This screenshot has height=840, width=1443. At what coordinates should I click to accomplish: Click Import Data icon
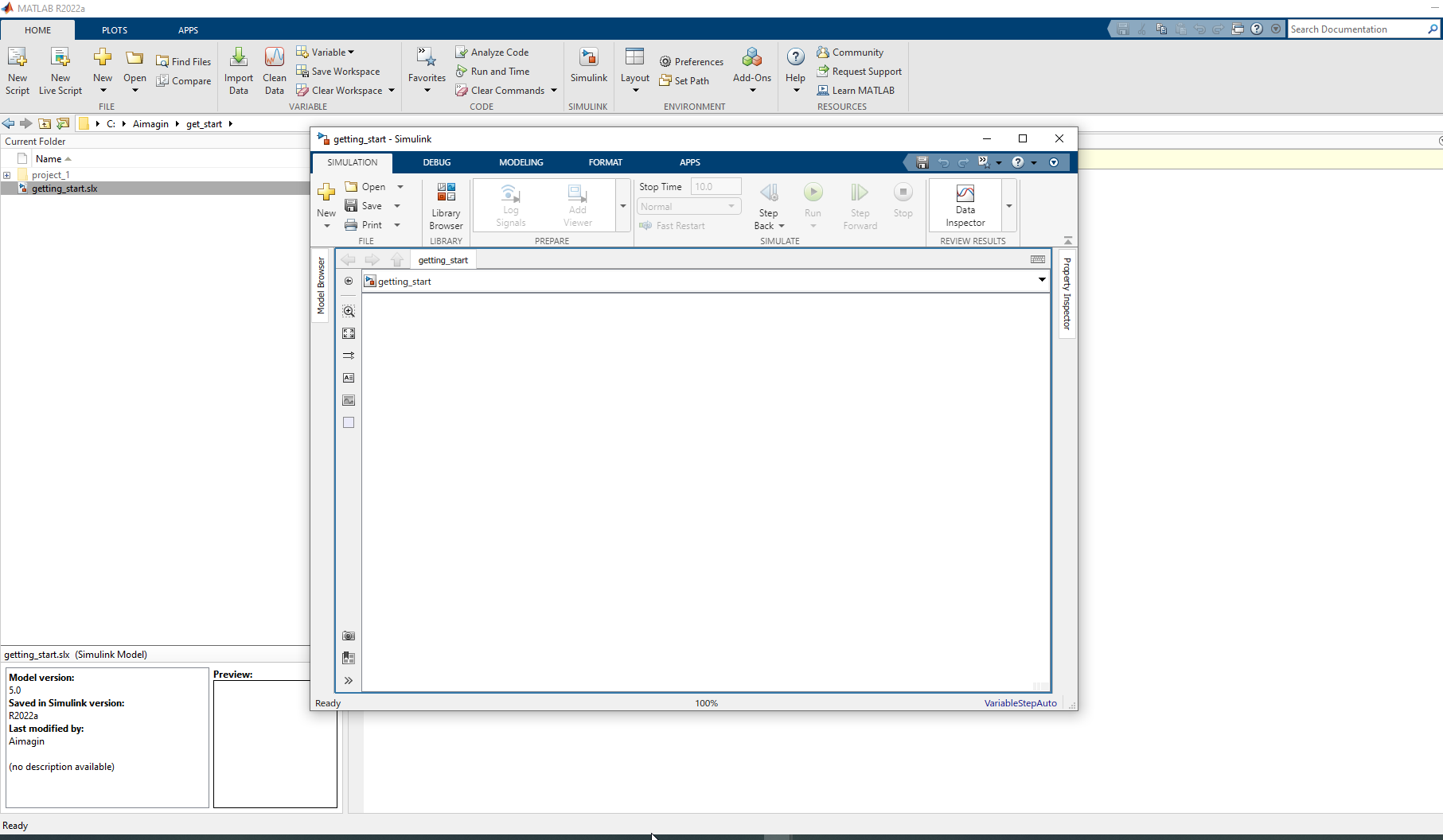pos(239,70)
